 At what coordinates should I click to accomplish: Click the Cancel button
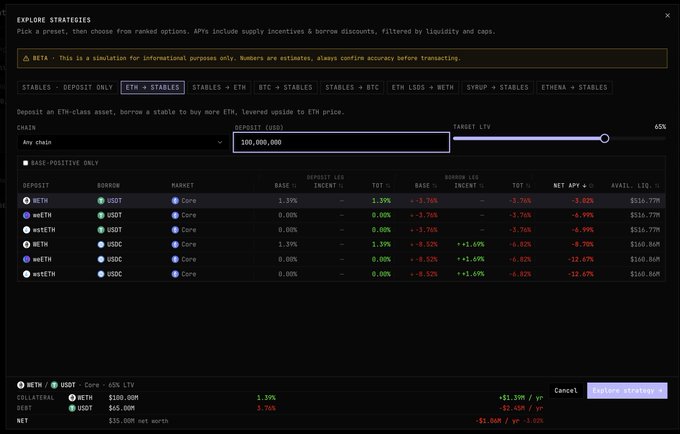[x=566, y=391]
